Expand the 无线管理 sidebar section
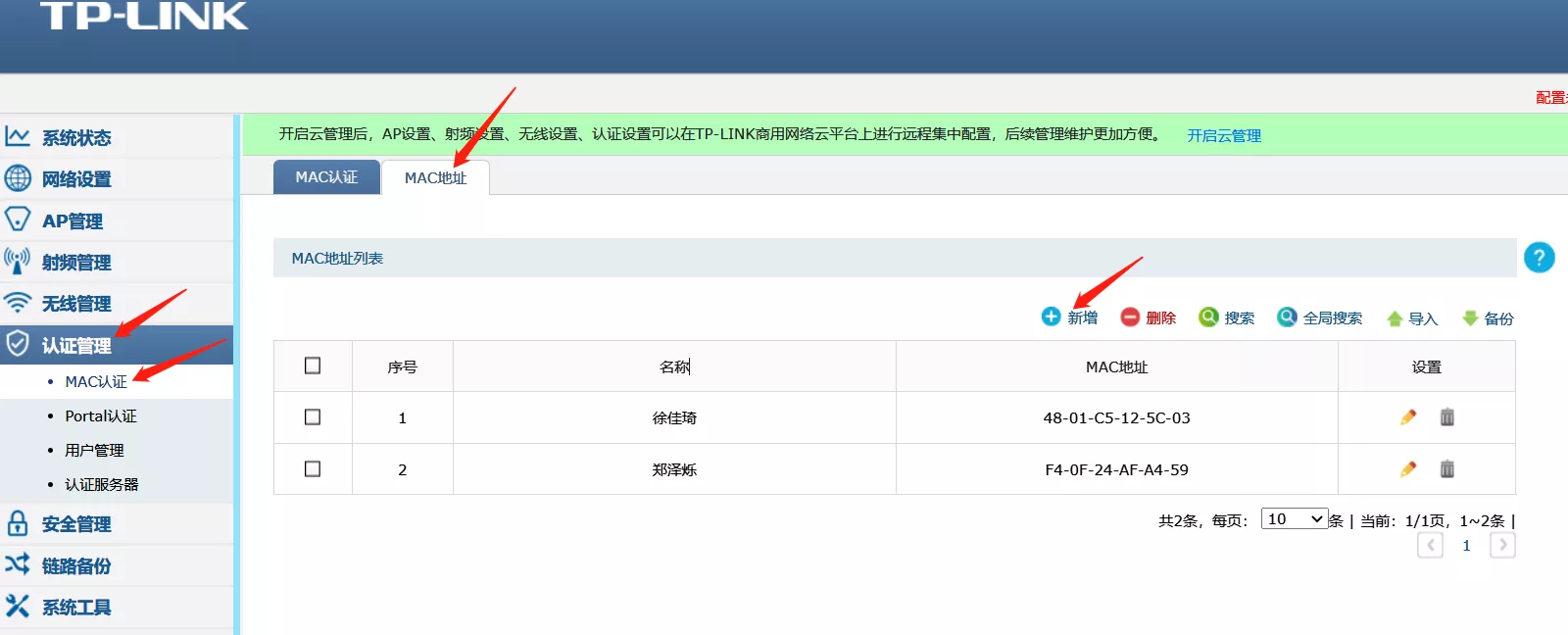The image size is (1568, 635). tap(76, 304)
